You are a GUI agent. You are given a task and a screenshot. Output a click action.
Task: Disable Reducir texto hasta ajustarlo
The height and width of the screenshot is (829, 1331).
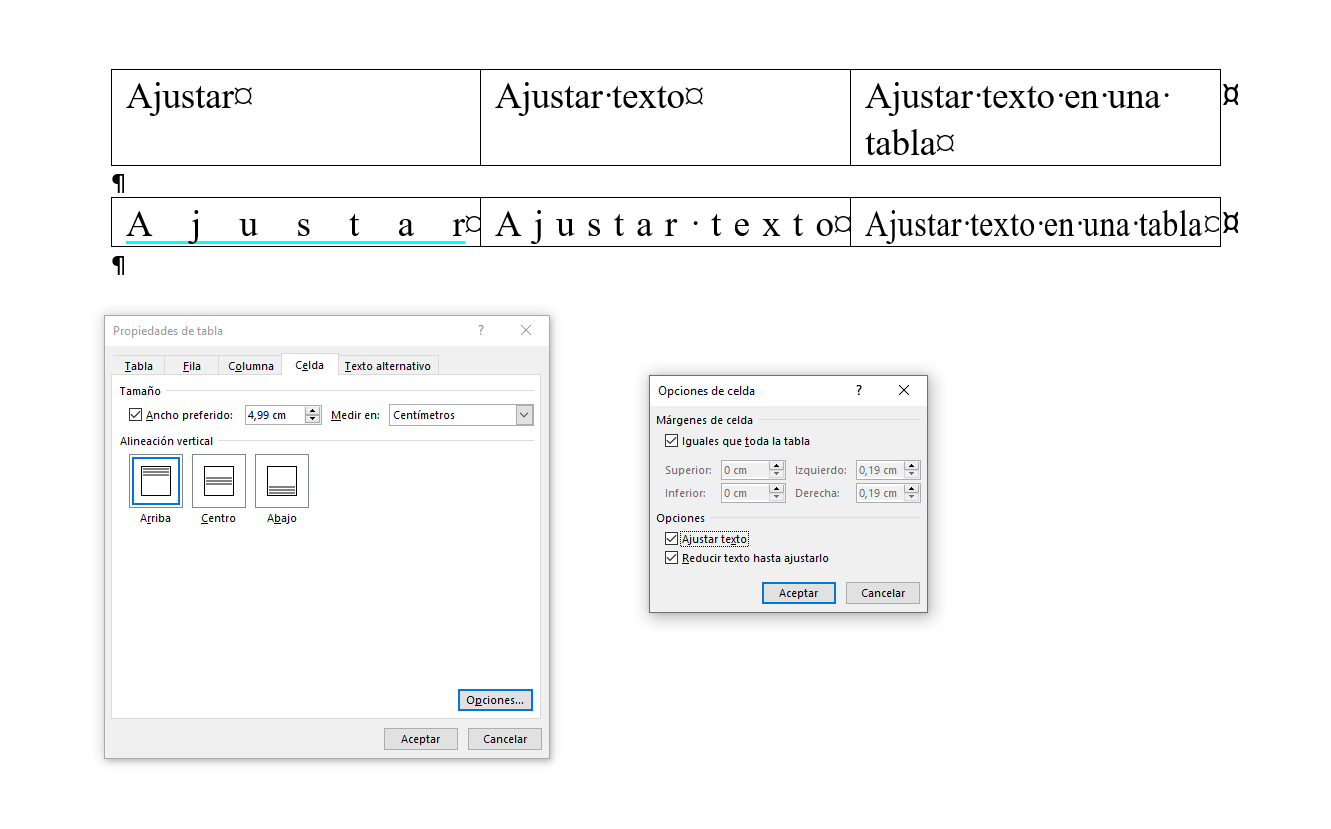pos(671,558)
